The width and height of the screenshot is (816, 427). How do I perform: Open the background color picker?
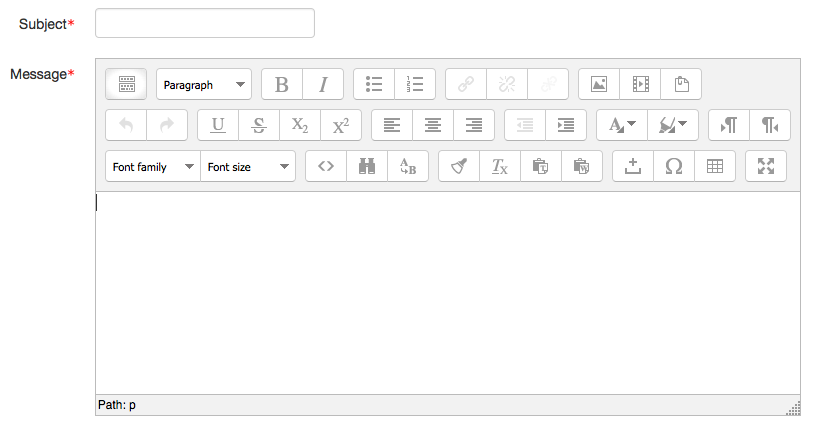673,125
